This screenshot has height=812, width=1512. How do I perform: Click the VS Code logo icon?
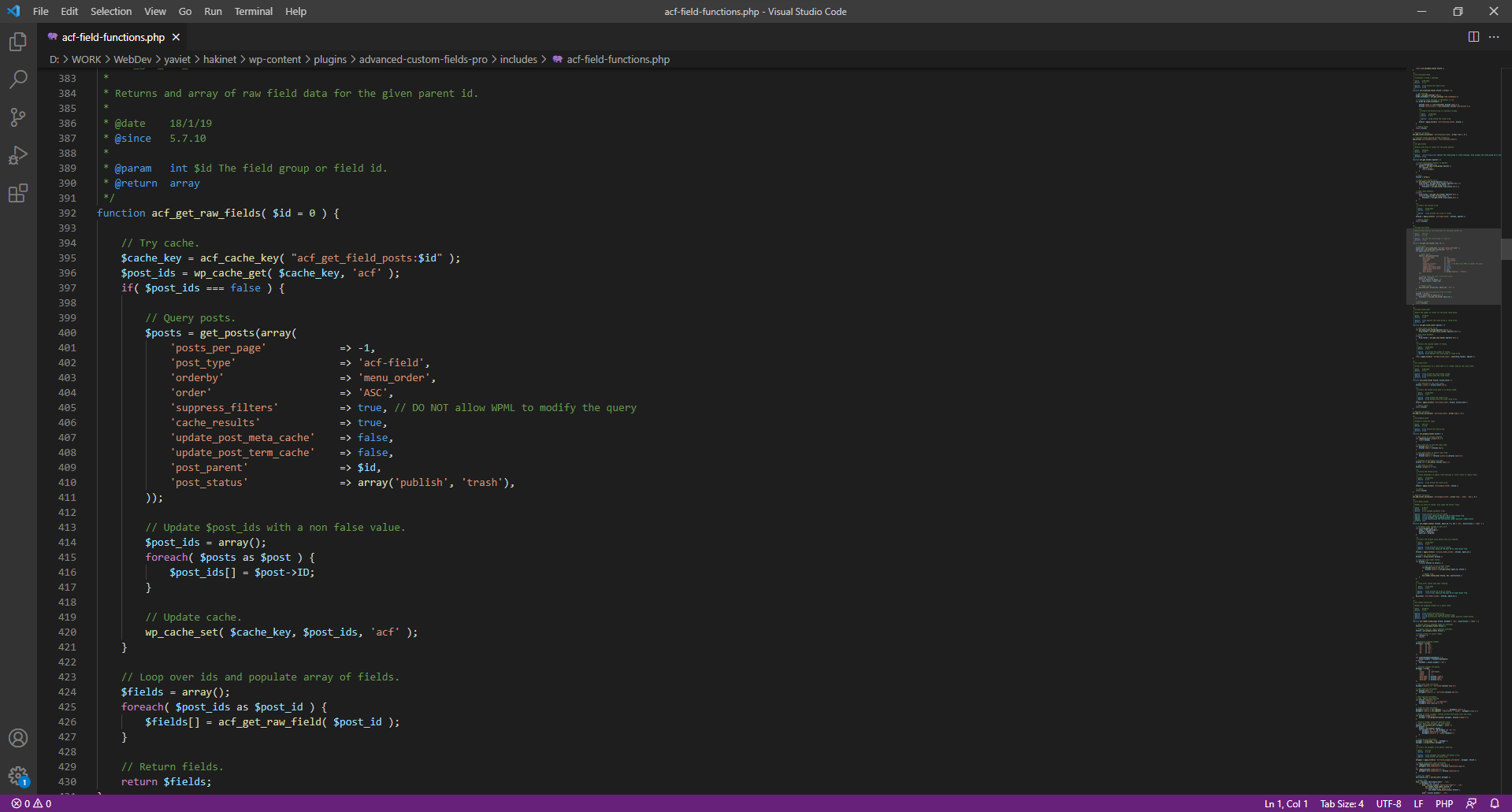(13, 11)
